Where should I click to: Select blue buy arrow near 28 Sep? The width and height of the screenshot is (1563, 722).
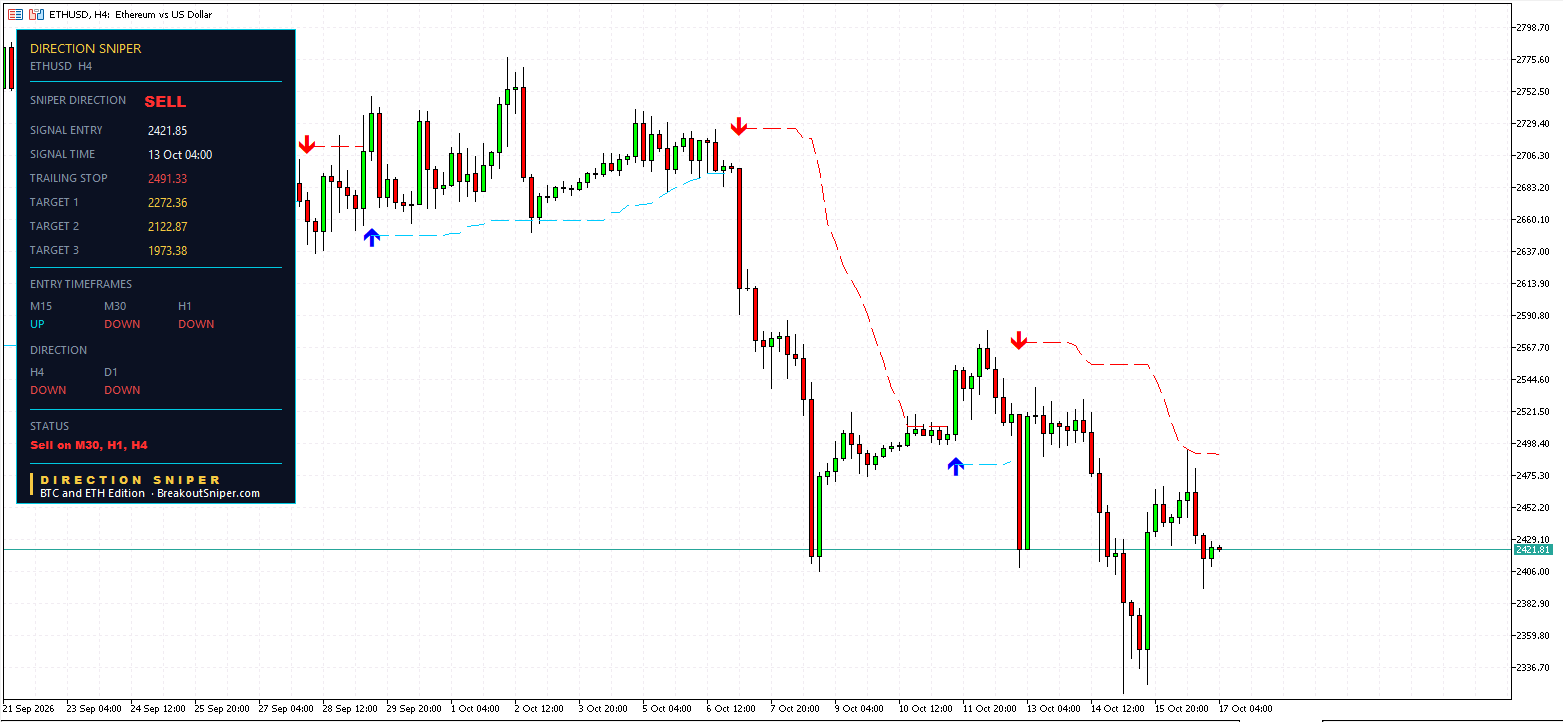click(372, 237)
